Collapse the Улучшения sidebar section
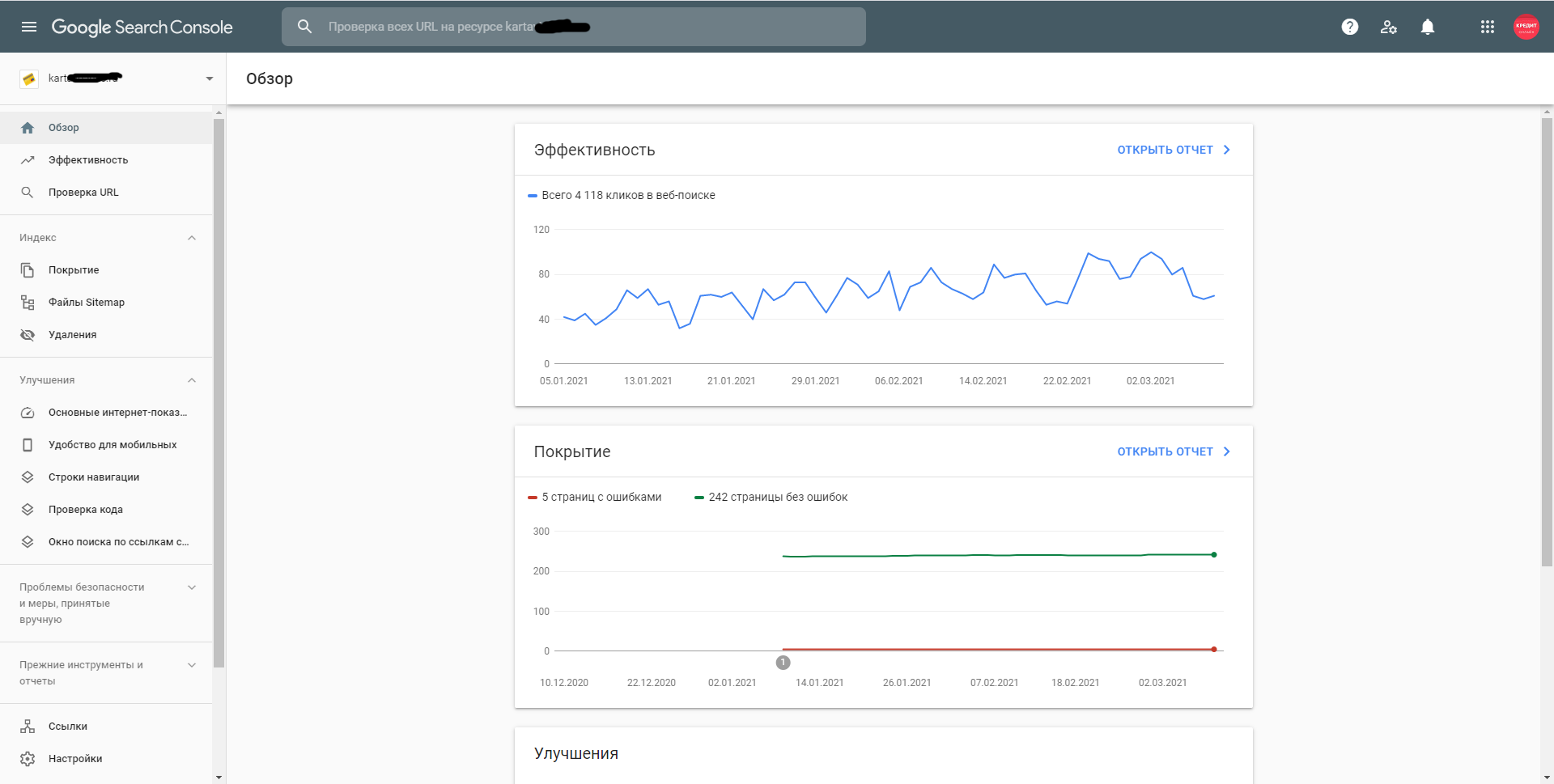Image resolution: width=1554 pixels, height=784 pixels. (192, 380)
